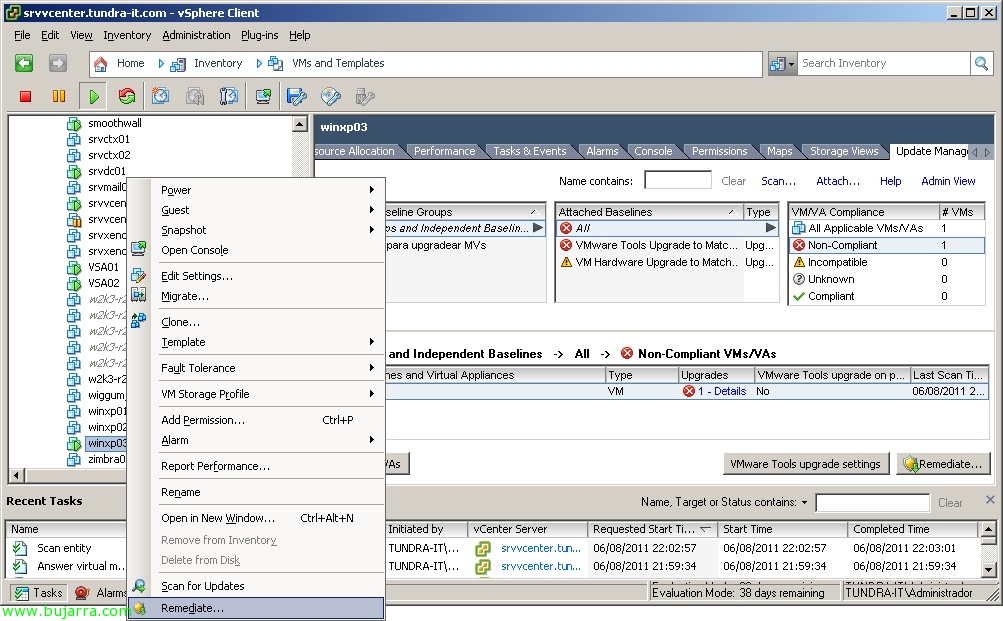Click the Name contains filter field
This screenshot has width=1003, height=621.
[677, 181]
